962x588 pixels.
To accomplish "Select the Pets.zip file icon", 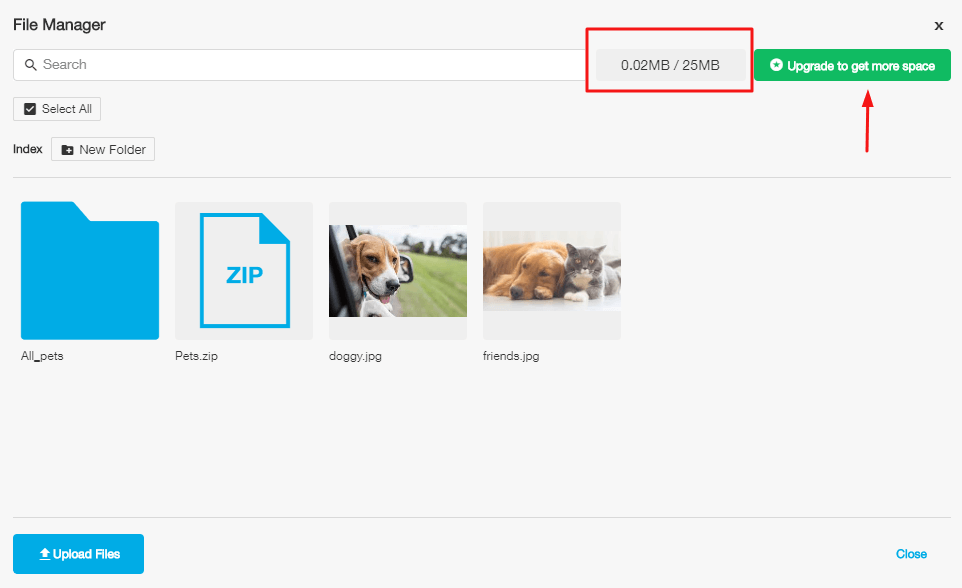I will [244, 271].
